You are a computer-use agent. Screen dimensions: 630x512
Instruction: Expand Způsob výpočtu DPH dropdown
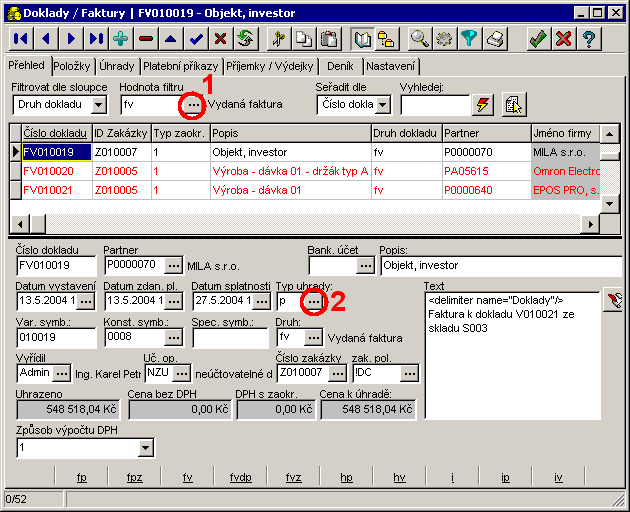point(146,448)
